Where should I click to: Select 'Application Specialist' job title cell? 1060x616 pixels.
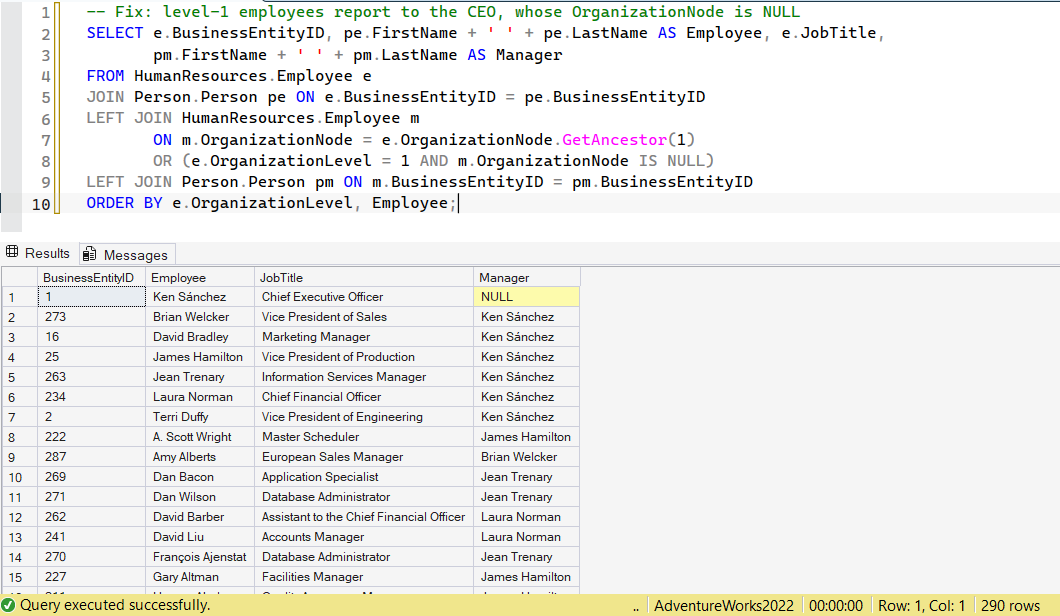(364, 477)
